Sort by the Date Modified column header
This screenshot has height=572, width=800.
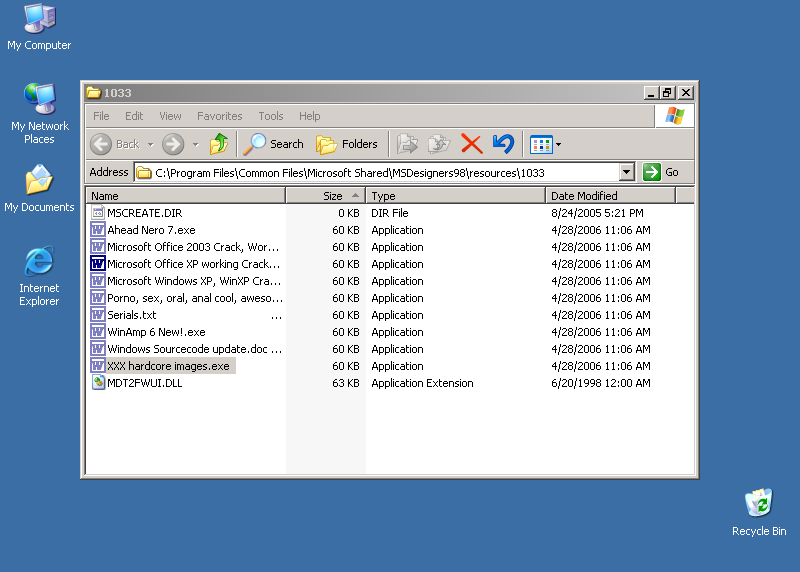(x=610, y=196)
